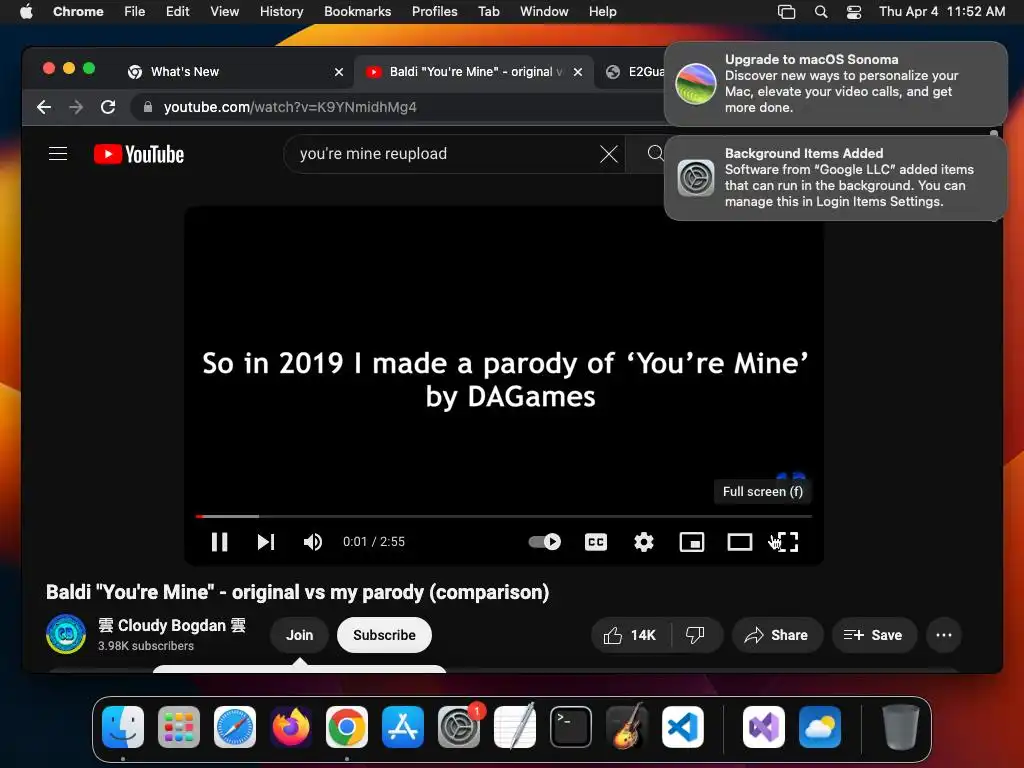Open the Trash in the Dock
Viewport: 1024px width, 768px height.
(901, 727)
